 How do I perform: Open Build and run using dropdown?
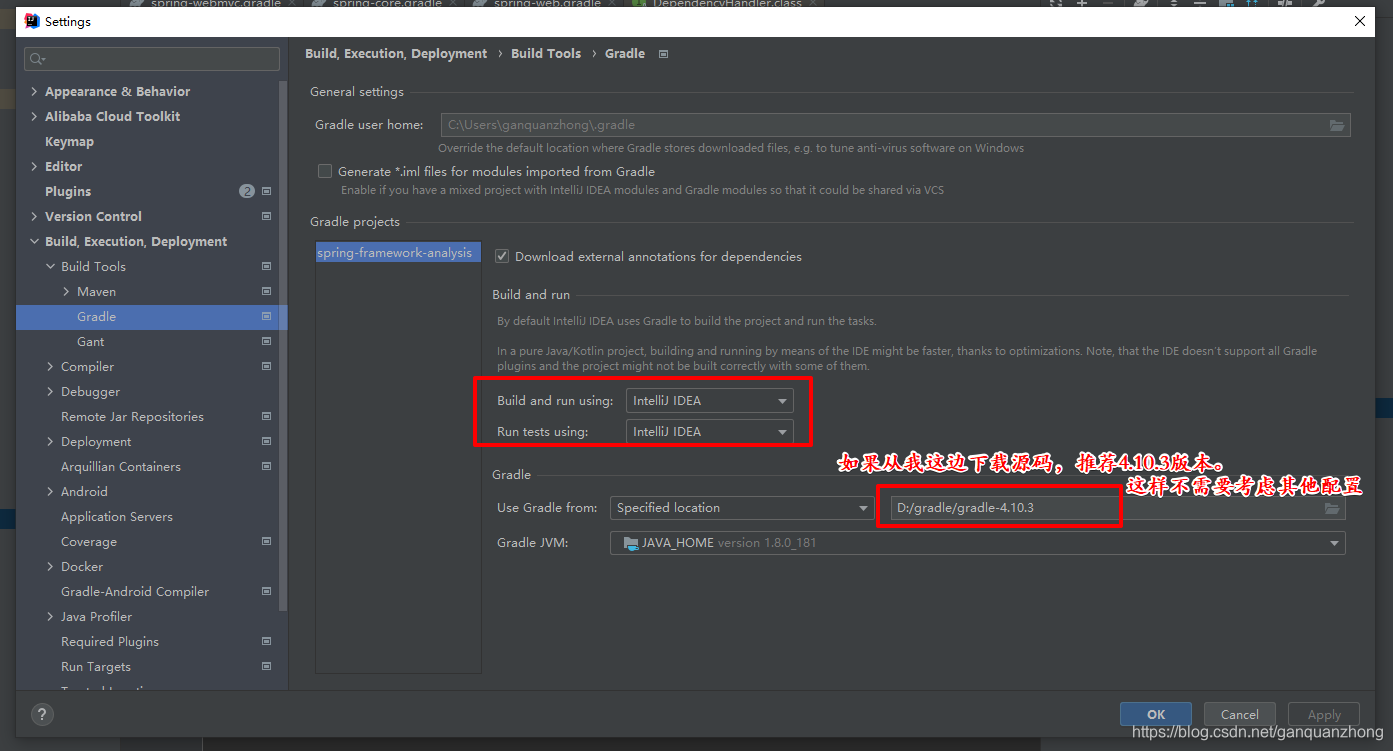(x=710, y=401)
